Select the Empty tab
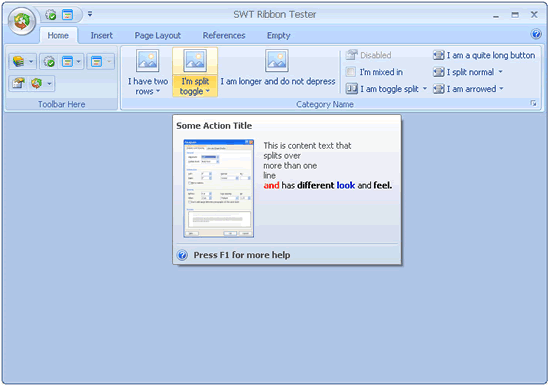The height and width of the screenshot is (386, 550). tap(279, 35)
